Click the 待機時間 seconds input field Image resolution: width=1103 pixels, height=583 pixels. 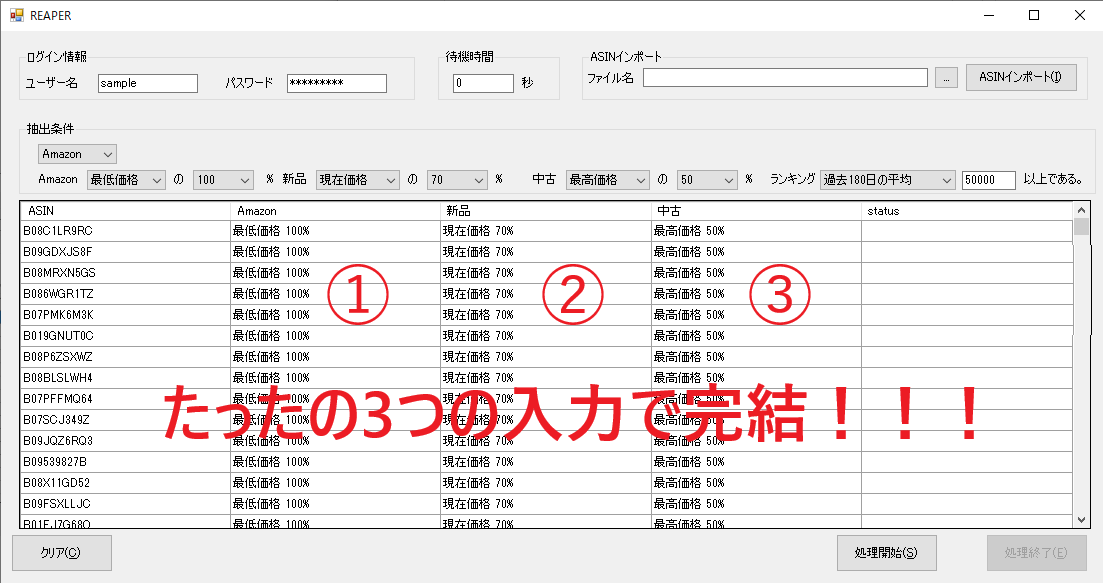pos(482,84)
